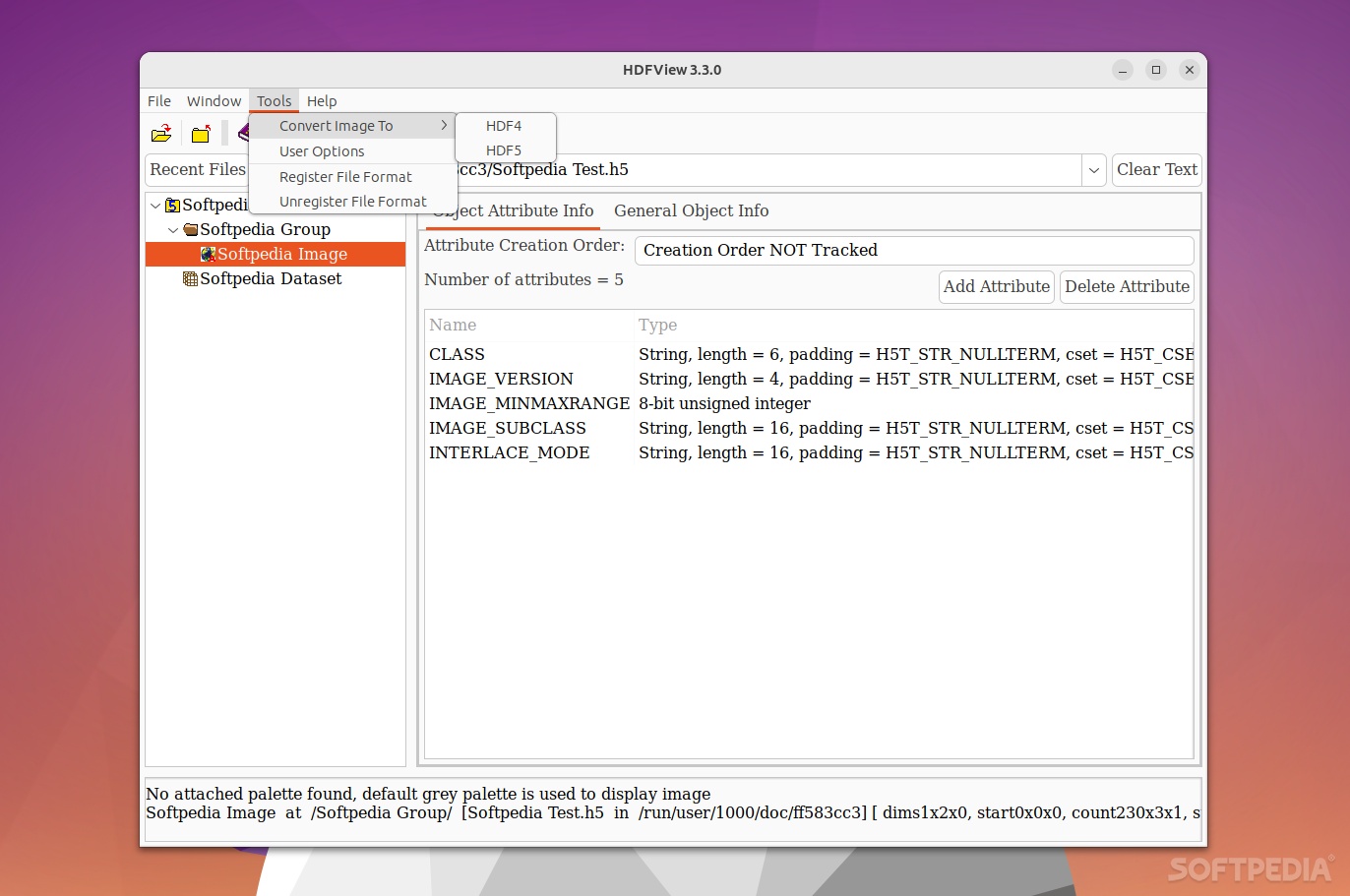Choose Convert Image To menu entry
Screen dimensions: 1350x896
point(352,126)
